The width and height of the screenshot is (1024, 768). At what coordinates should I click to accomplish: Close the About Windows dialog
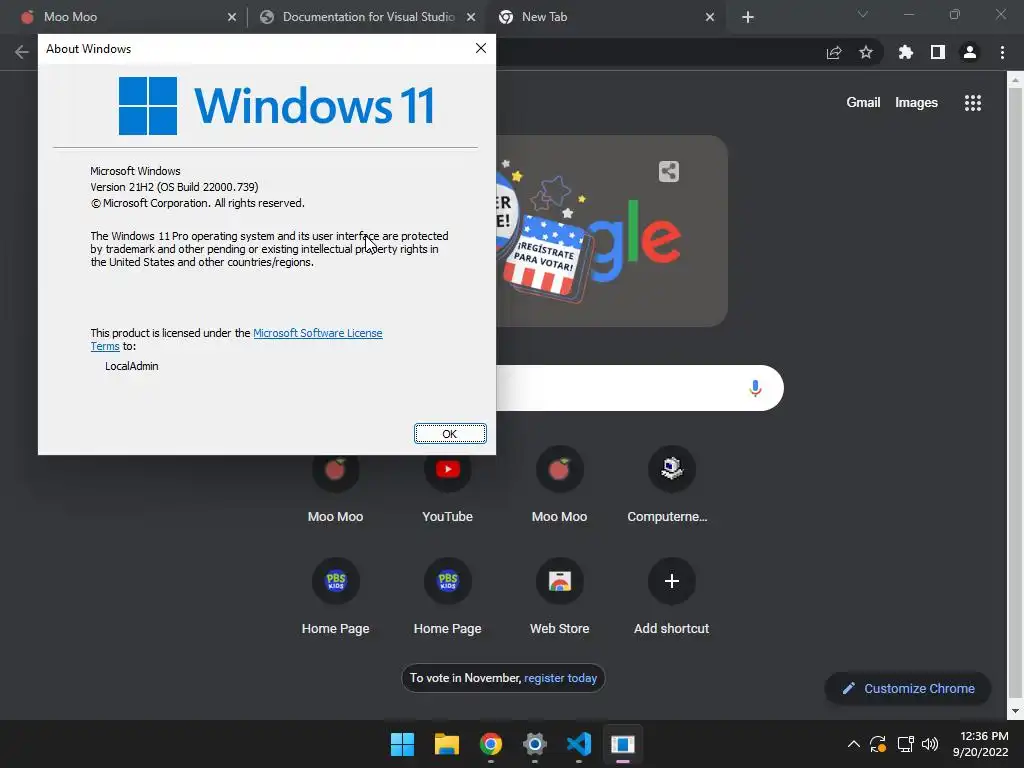click(x=481, y=48)
